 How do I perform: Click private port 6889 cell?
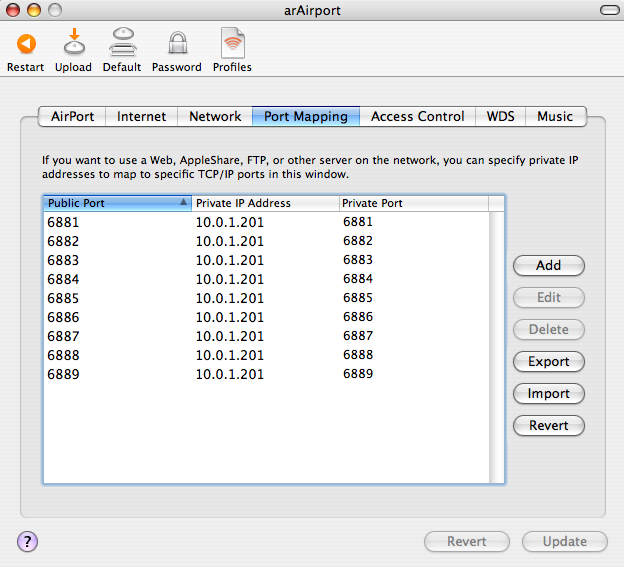coord(358,374)
